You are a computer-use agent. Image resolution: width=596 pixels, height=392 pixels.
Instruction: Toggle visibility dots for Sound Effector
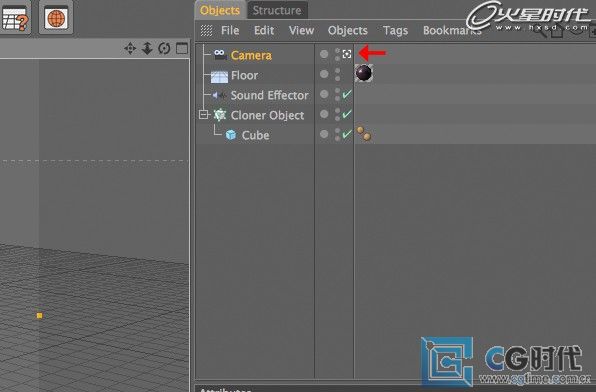pos(338,94)
